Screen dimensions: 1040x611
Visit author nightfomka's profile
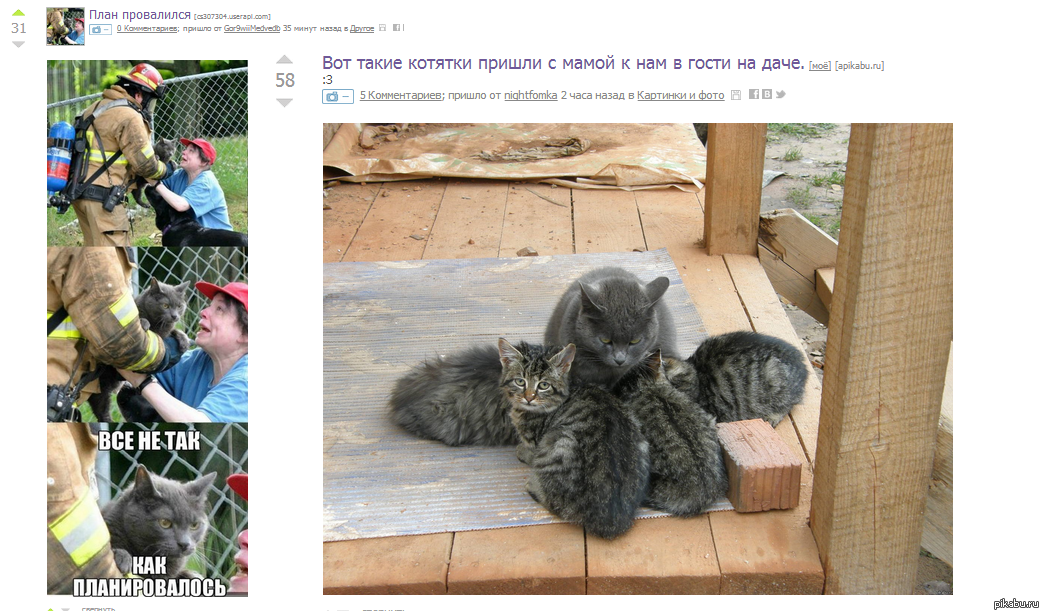(x=531, y=95)
